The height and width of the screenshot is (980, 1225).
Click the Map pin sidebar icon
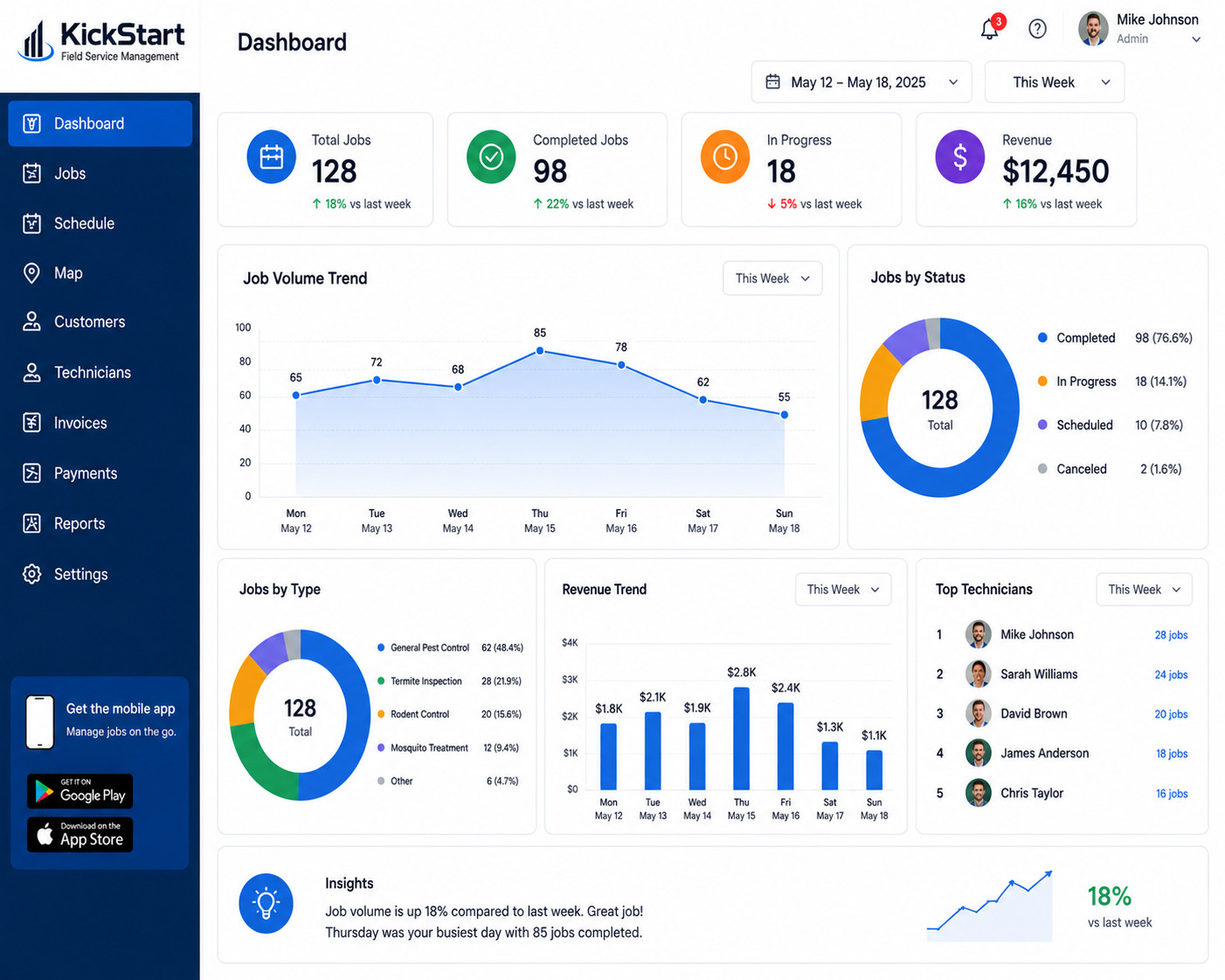[31, 273]
